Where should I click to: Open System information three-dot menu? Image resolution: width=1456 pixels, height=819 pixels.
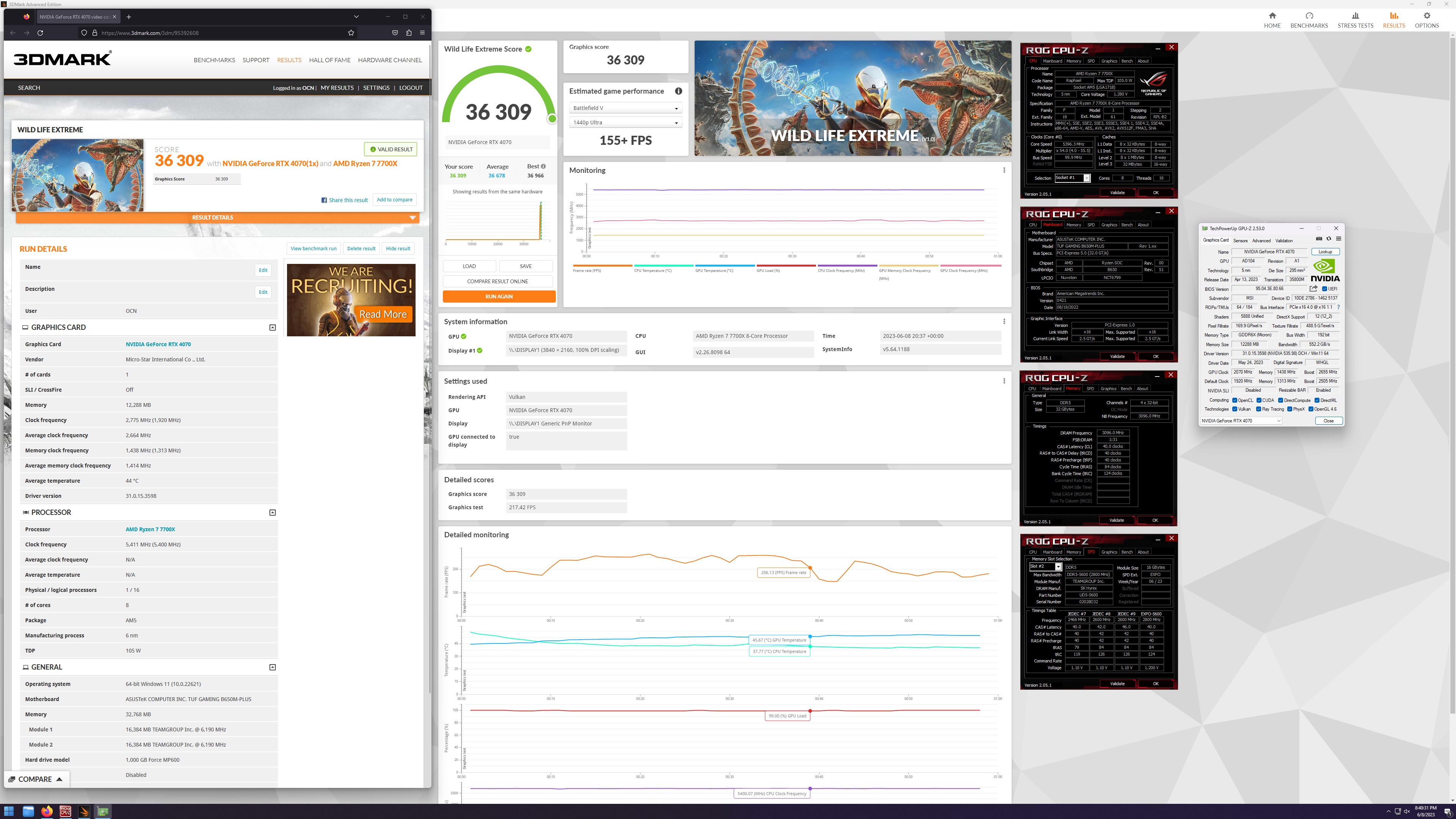(1004, 322)
